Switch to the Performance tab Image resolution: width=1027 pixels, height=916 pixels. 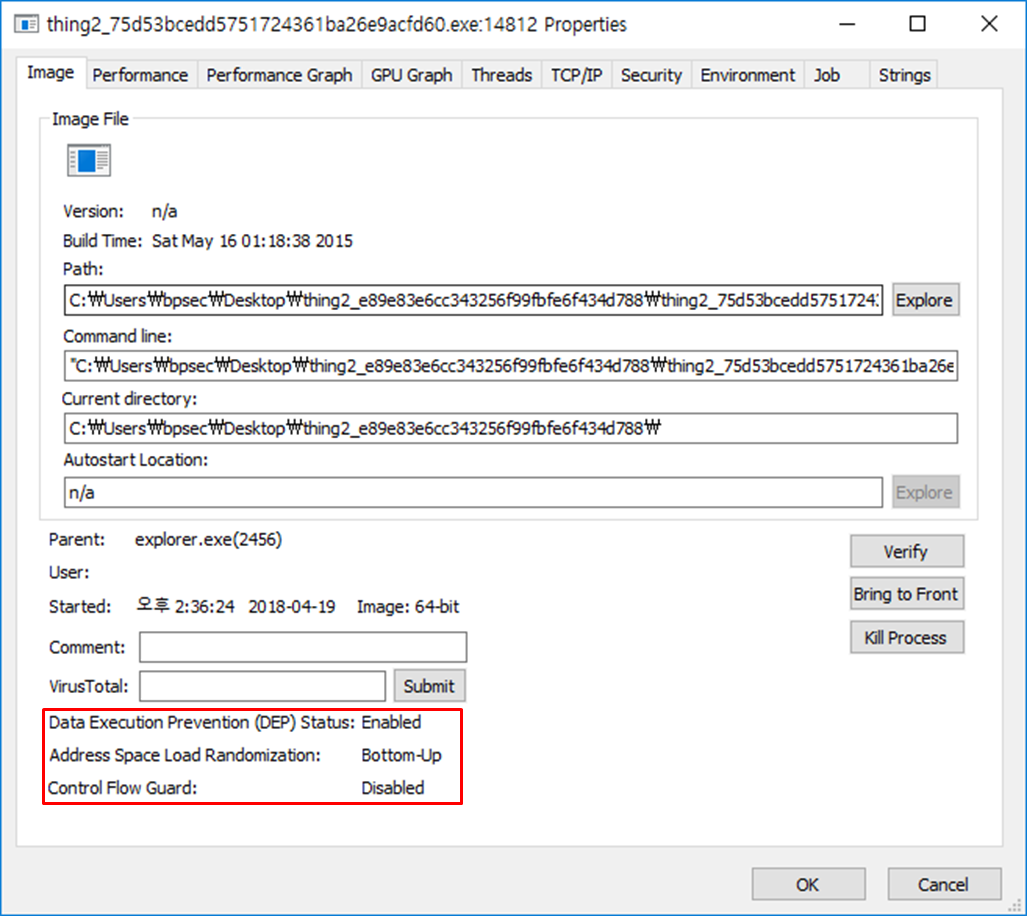click(140, 75)
